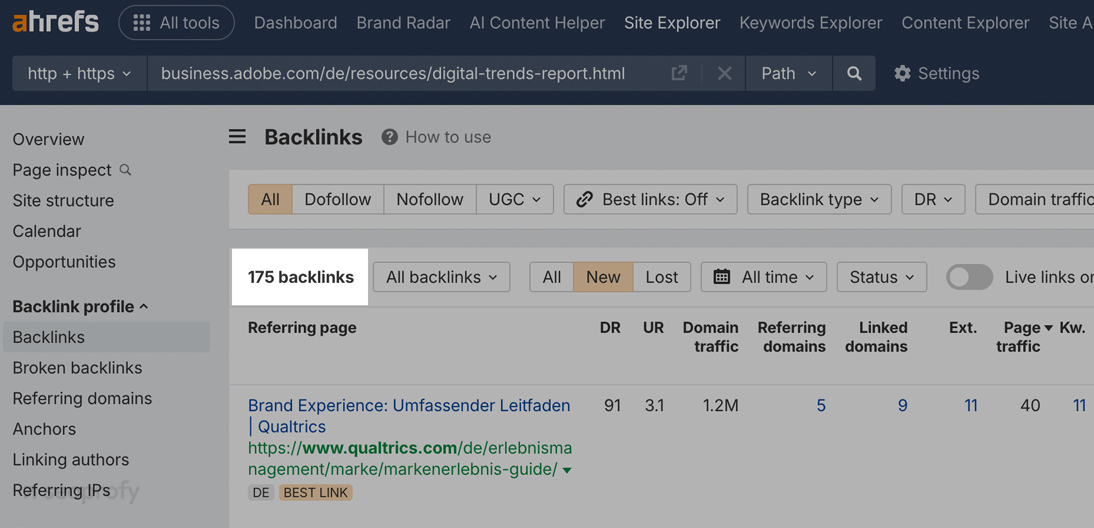Open Linking authors report
Viewport: 1094px width, 528px height.
(x=70, y=460)
